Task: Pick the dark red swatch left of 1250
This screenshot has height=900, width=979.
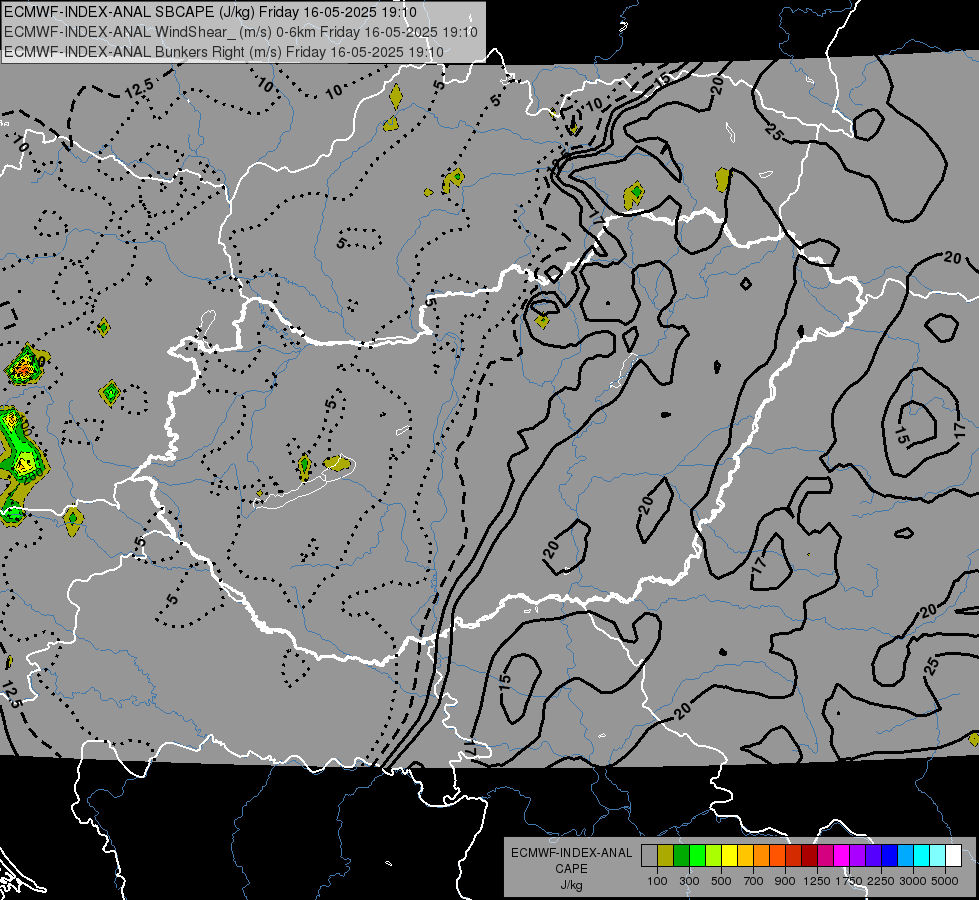Action: (809, 856)
